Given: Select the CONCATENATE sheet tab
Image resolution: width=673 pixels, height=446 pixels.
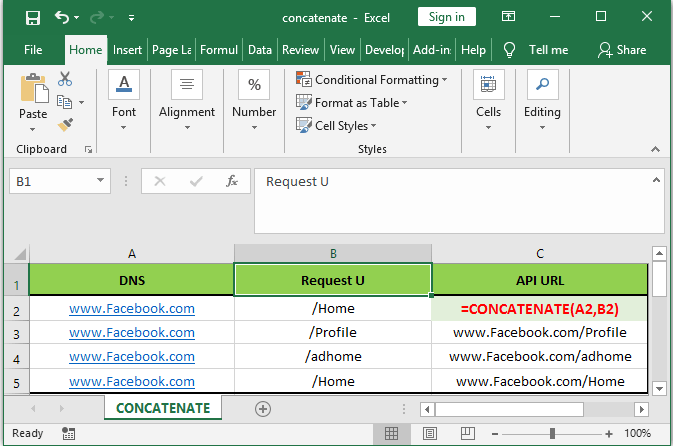Looking at the screenshot, I should 163,408.
